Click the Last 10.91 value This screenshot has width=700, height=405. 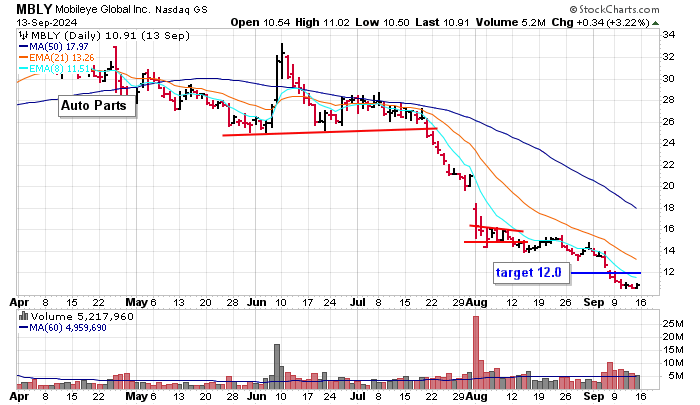(442, 22)
